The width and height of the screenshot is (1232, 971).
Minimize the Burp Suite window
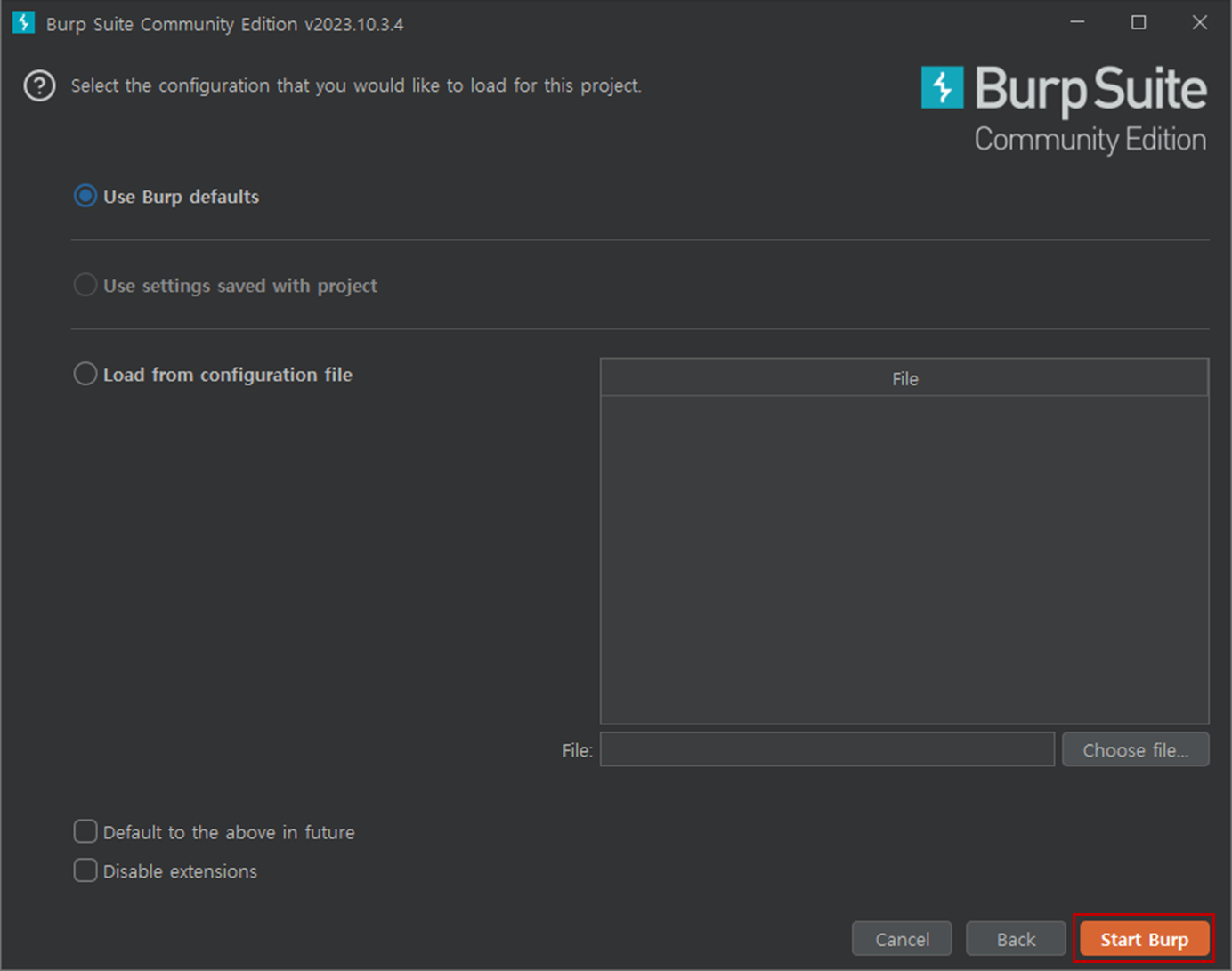point(1077,22)
